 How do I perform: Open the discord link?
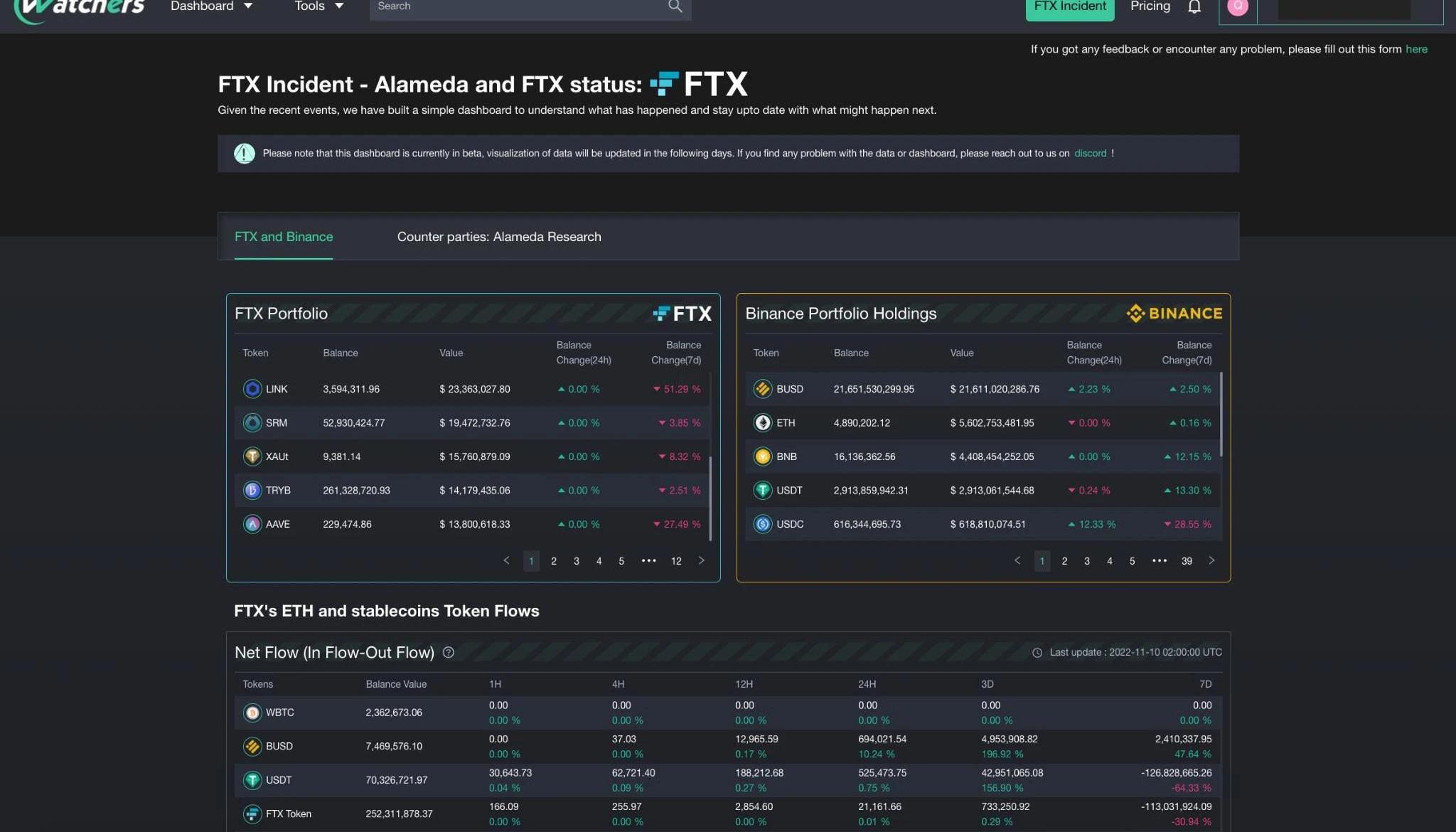[x=1090, y=153]
